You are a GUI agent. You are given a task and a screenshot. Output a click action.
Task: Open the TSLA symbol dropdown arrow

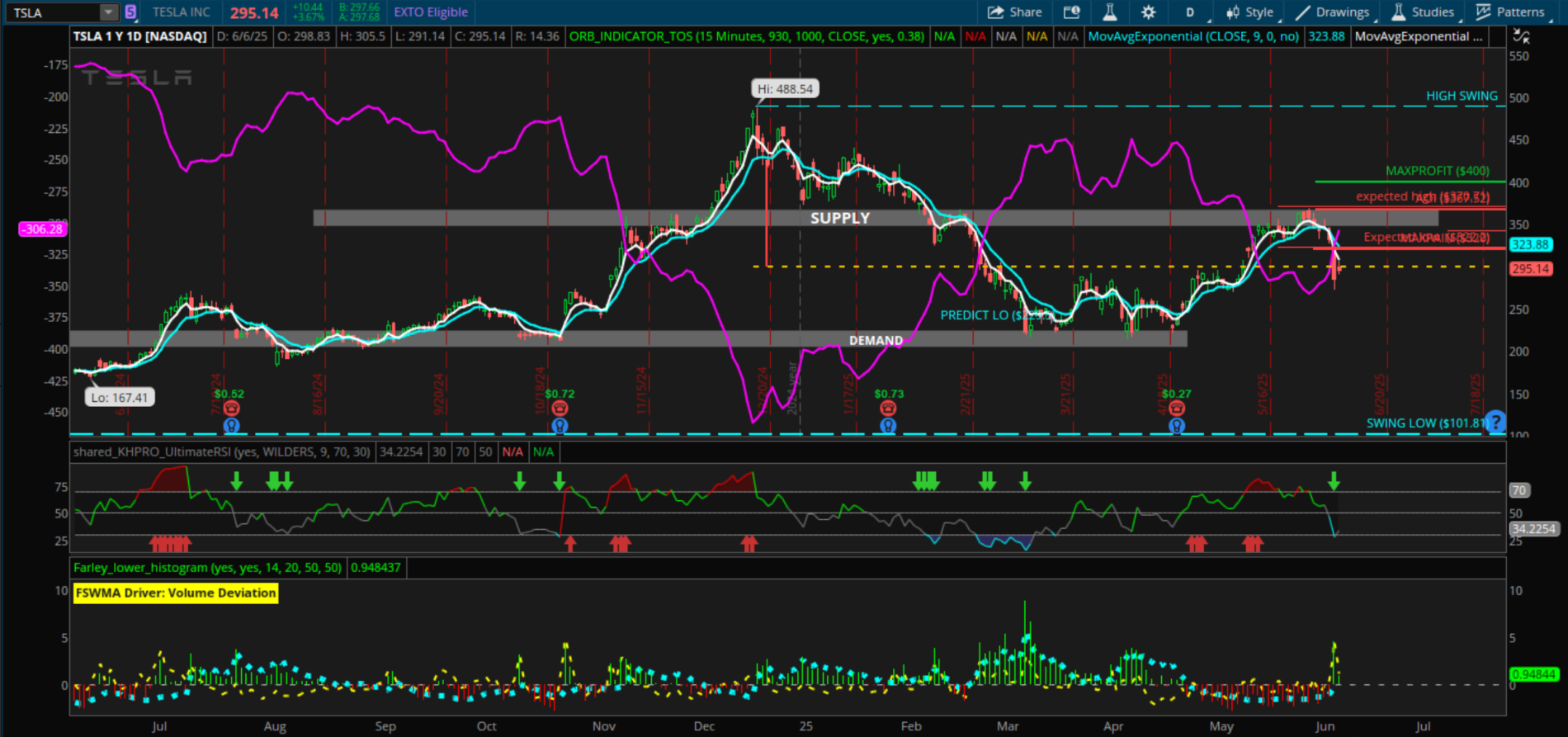108,12
